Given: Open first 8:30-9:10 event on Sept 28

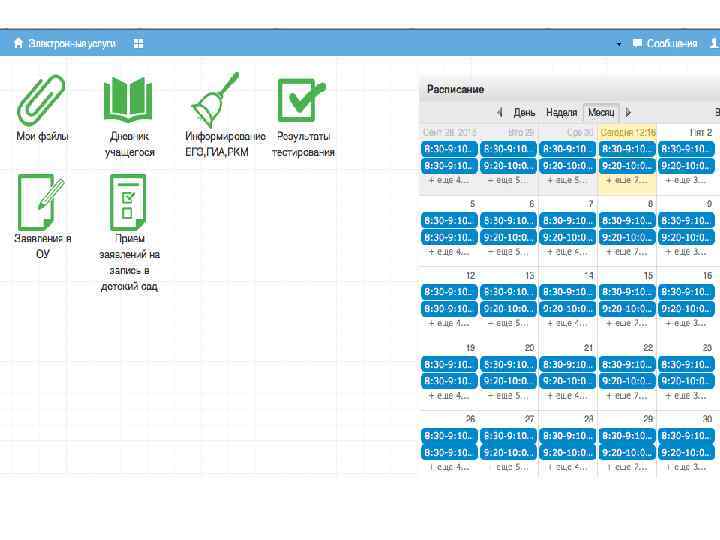Looking at the screenshot, I should click(449, 149).
